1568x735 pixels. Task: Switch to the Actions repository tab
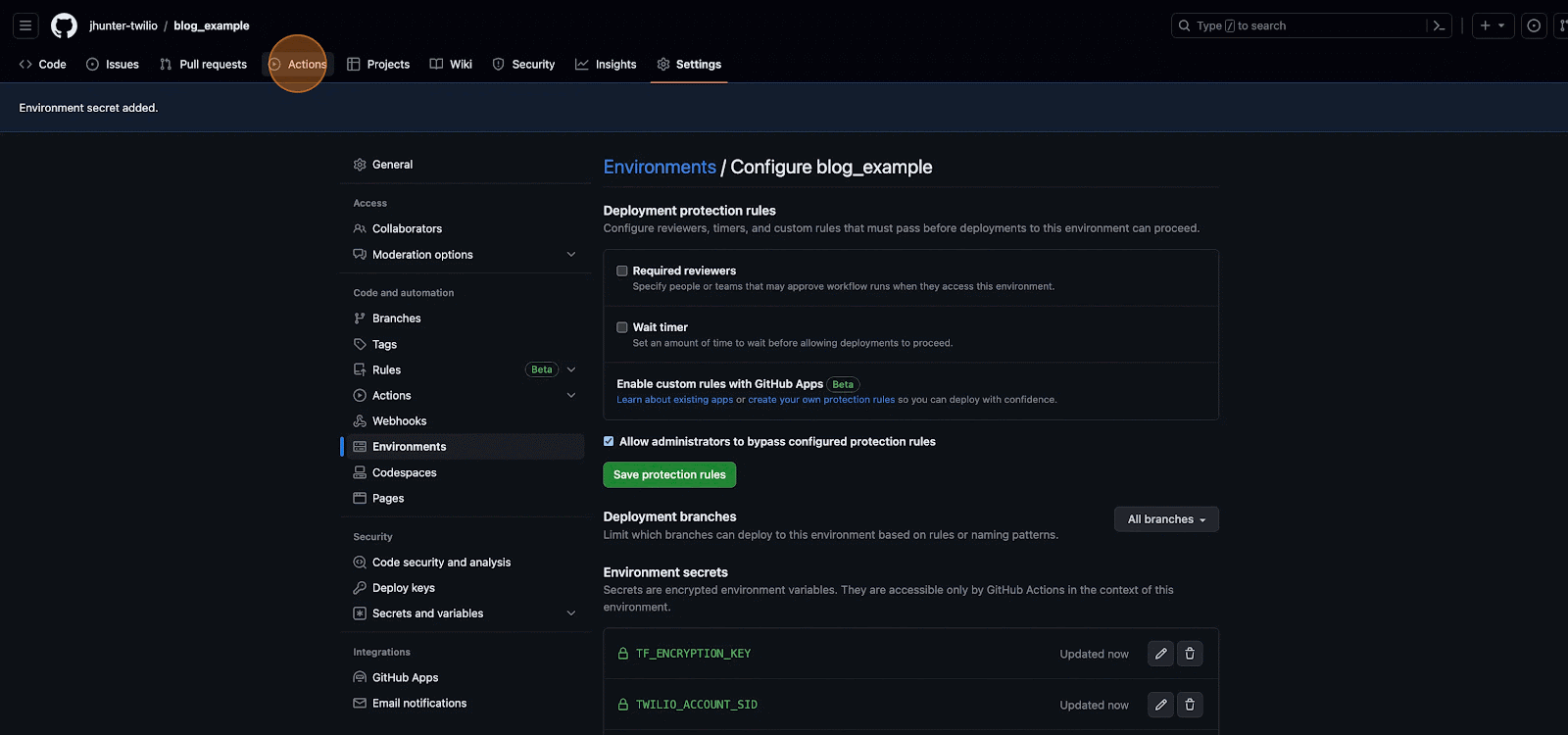pos(298,65)
